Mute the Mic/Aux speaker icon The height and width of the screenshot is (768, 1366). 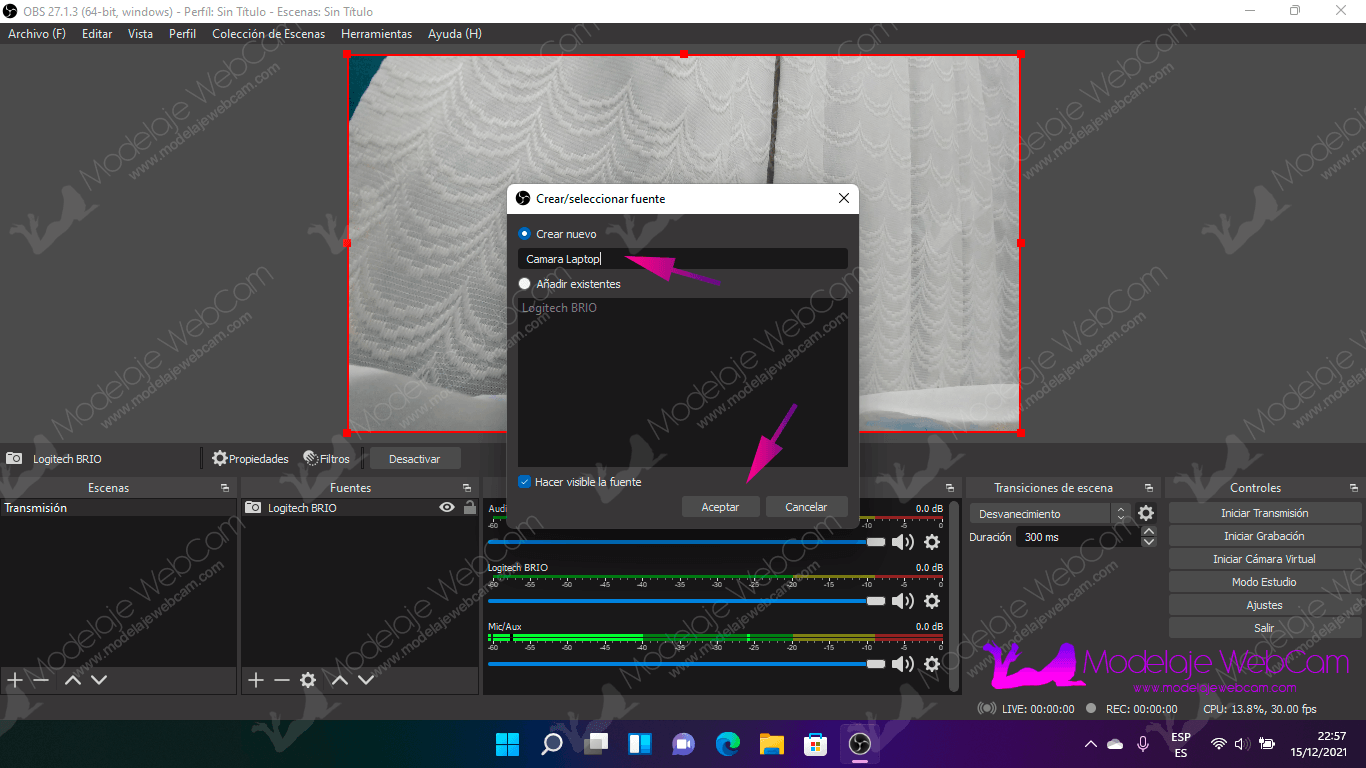[x=902, y=664]
